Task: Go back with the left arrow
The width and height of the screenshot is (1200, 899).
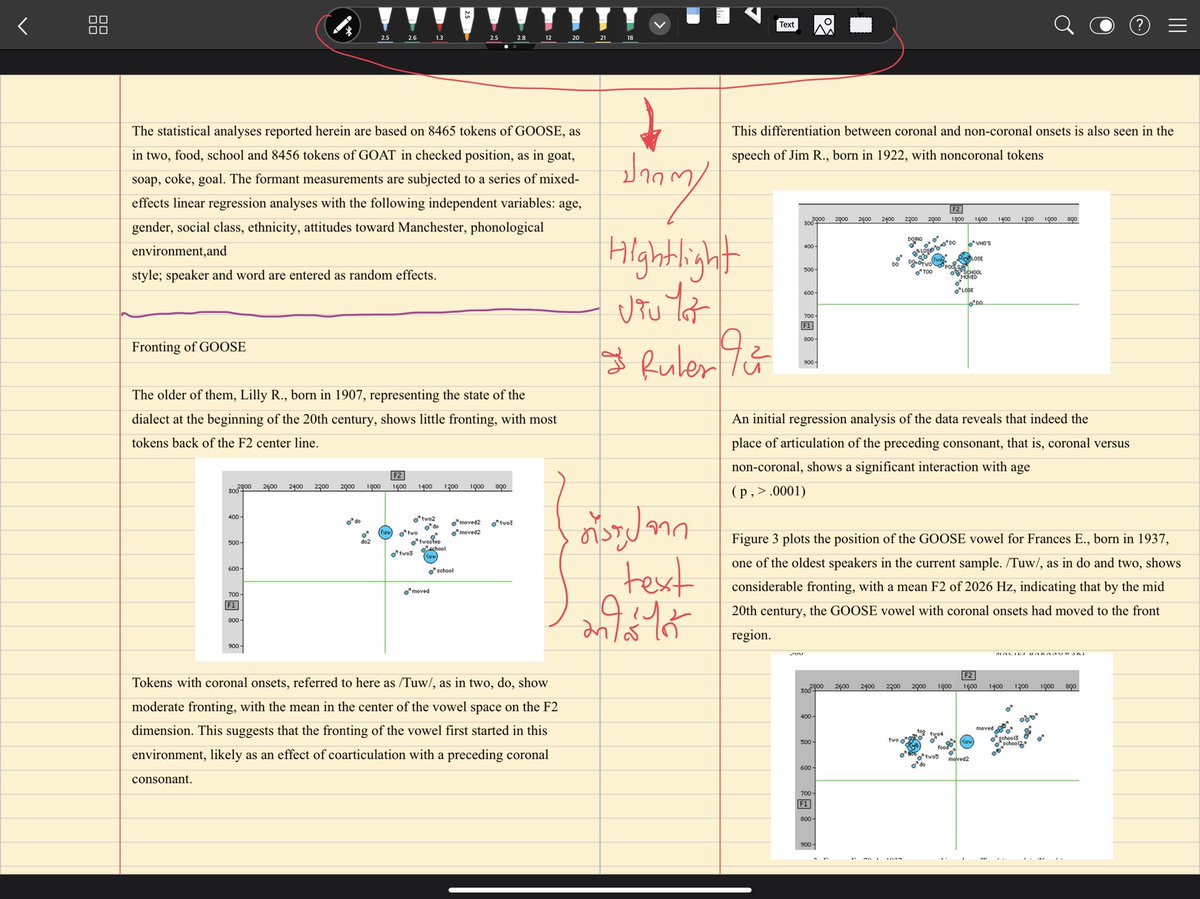Action: [23, 25]
